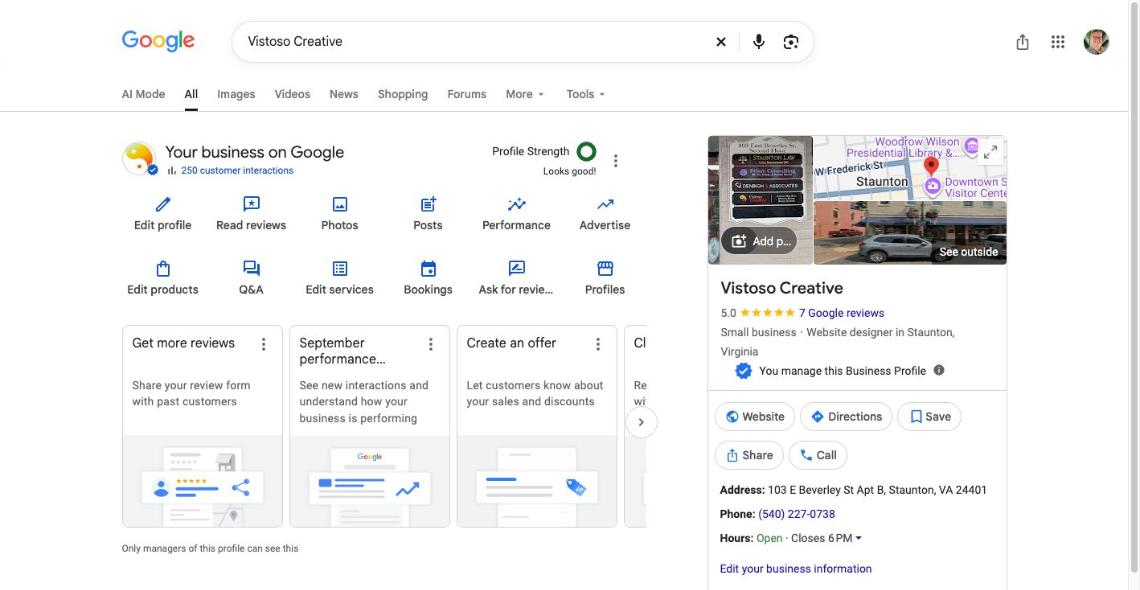Switch to Videos tab
Viewport: 1140px width, 590px height.
pyautogui.click(x=292, y=94)
